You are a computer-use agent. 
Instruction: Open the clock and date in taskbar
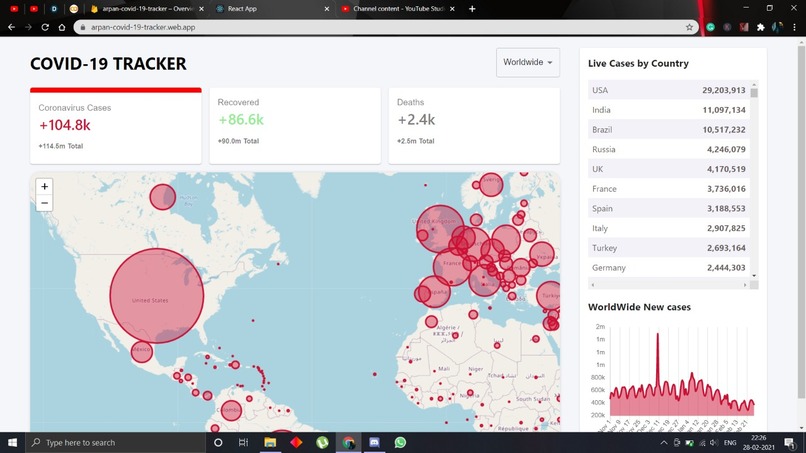[x=758, y=442]
